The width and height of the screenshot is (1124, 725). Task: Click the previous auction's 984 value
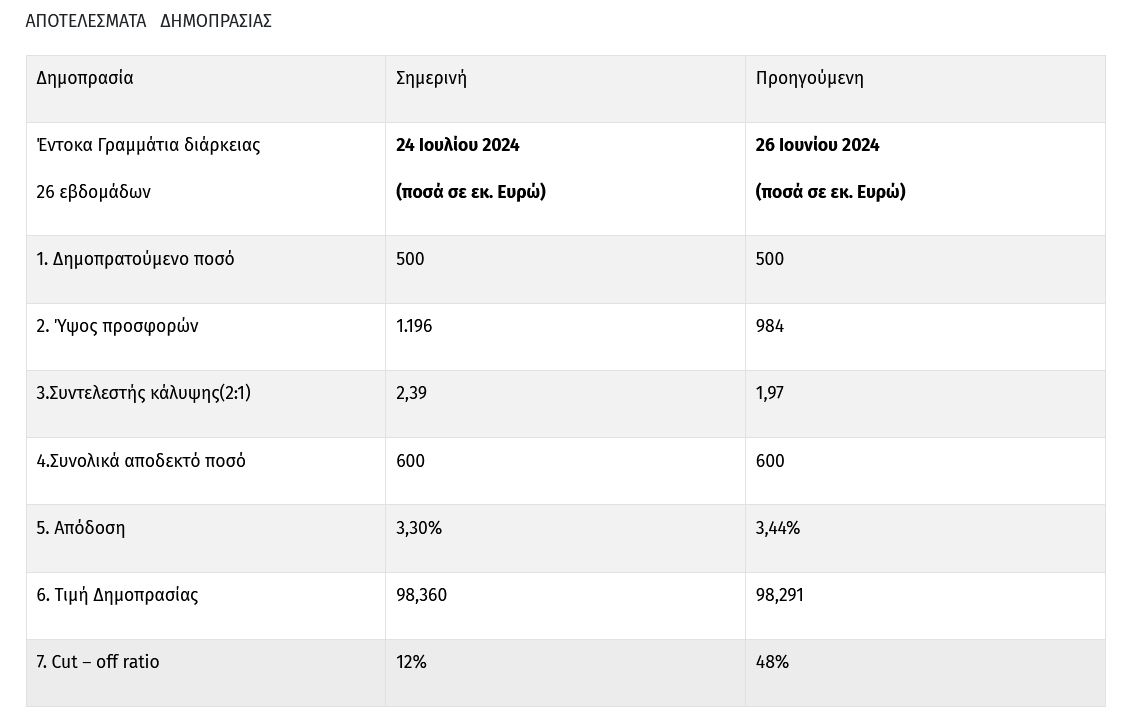770,326
